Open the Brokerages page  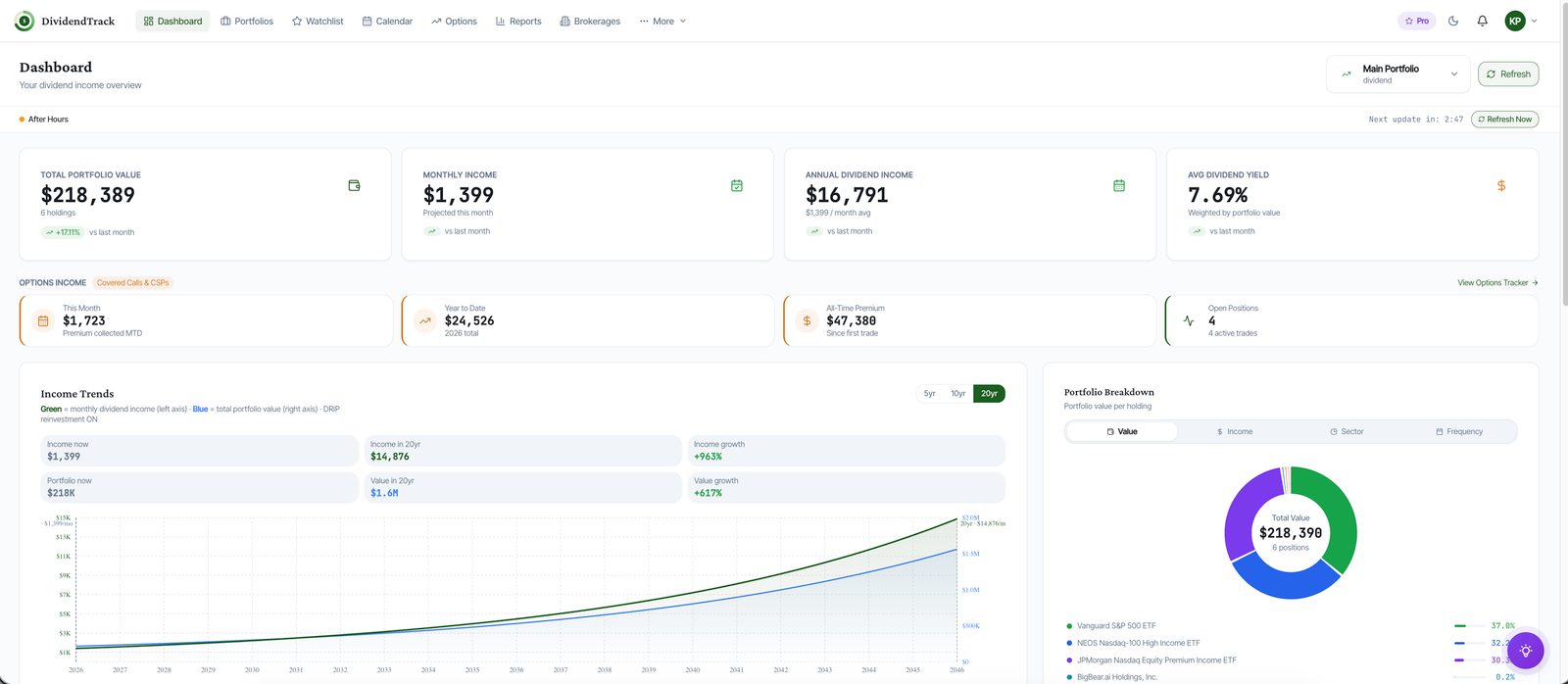[590, 21]
